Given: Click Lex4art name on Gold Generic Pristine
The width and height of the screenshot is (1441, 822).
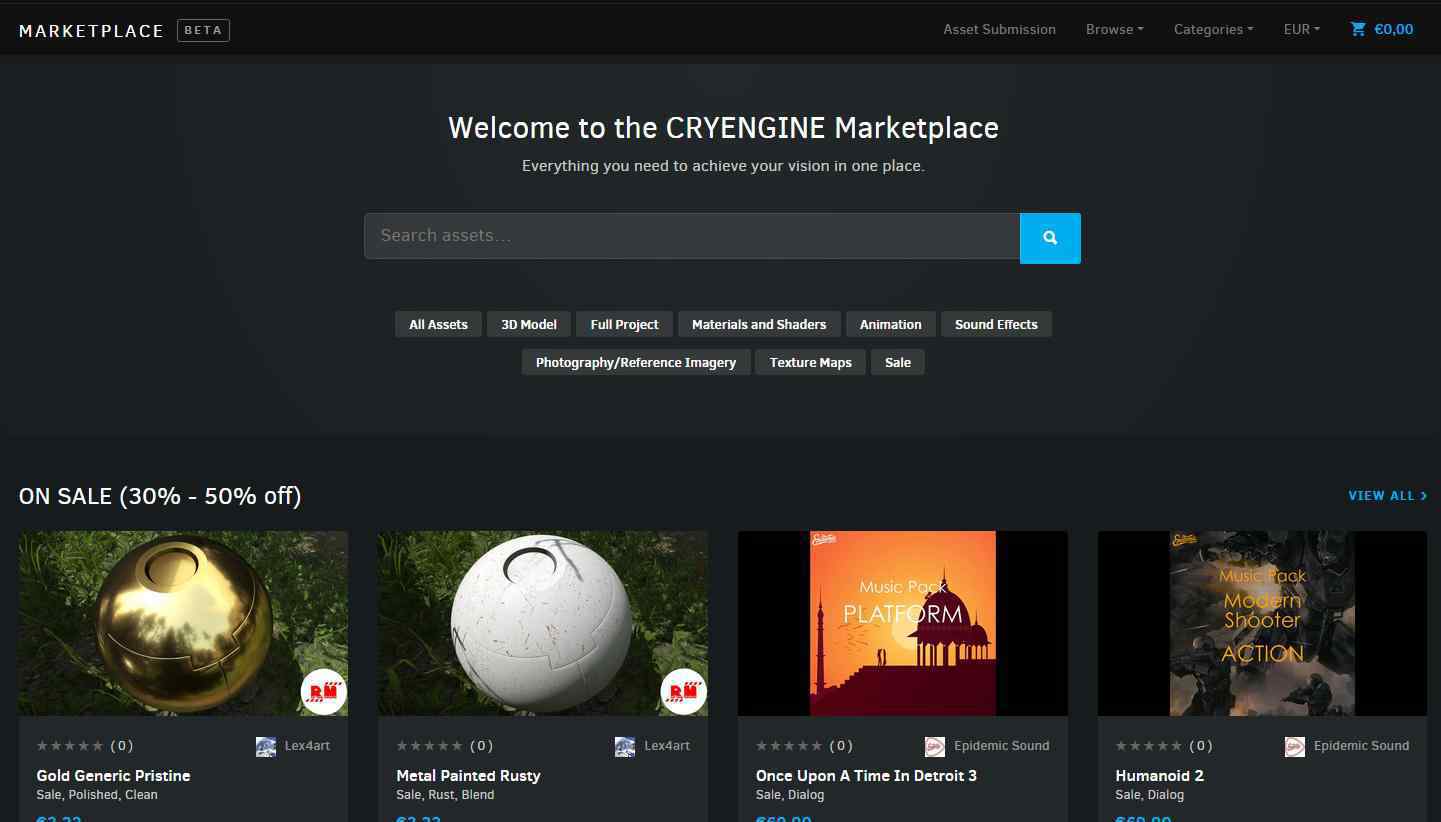Looking at the screenshot, I should 307,746.
